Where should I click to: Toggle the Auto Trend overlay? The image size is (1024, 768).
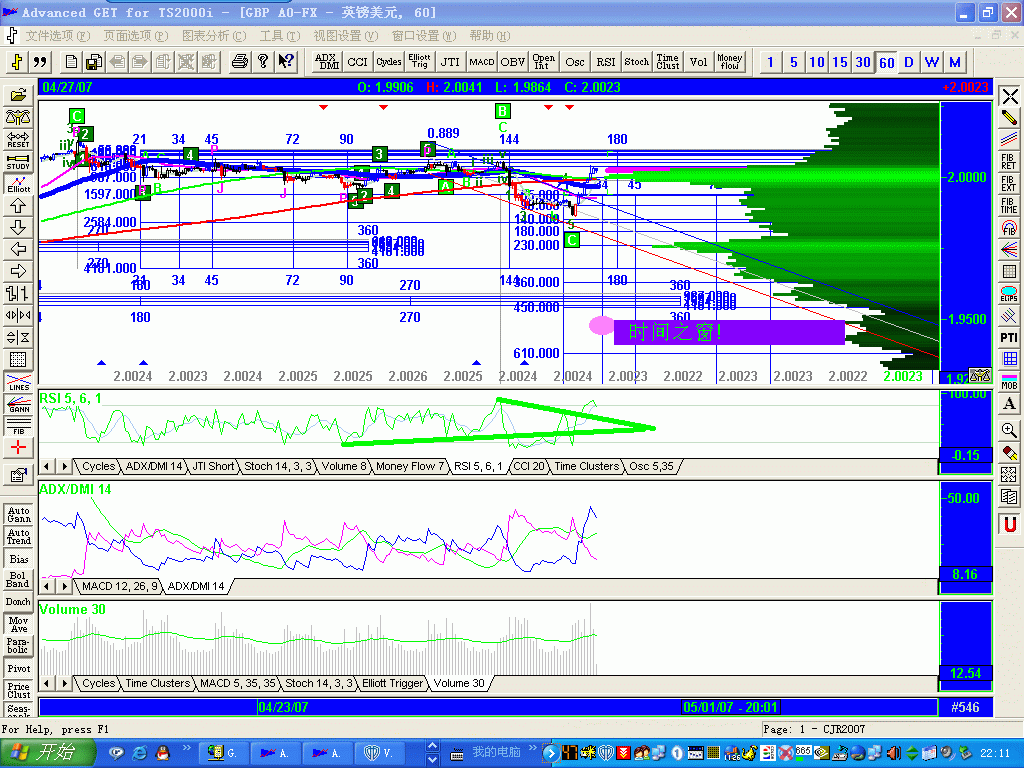19,537
